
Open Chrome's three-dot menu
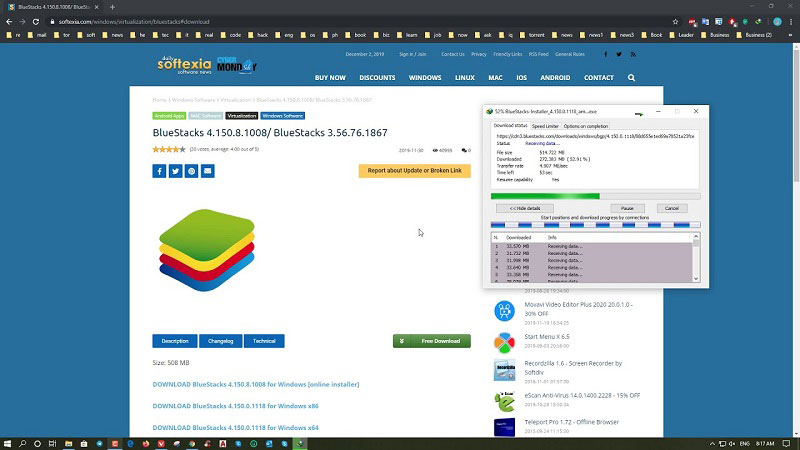click(x=791, y=22)
